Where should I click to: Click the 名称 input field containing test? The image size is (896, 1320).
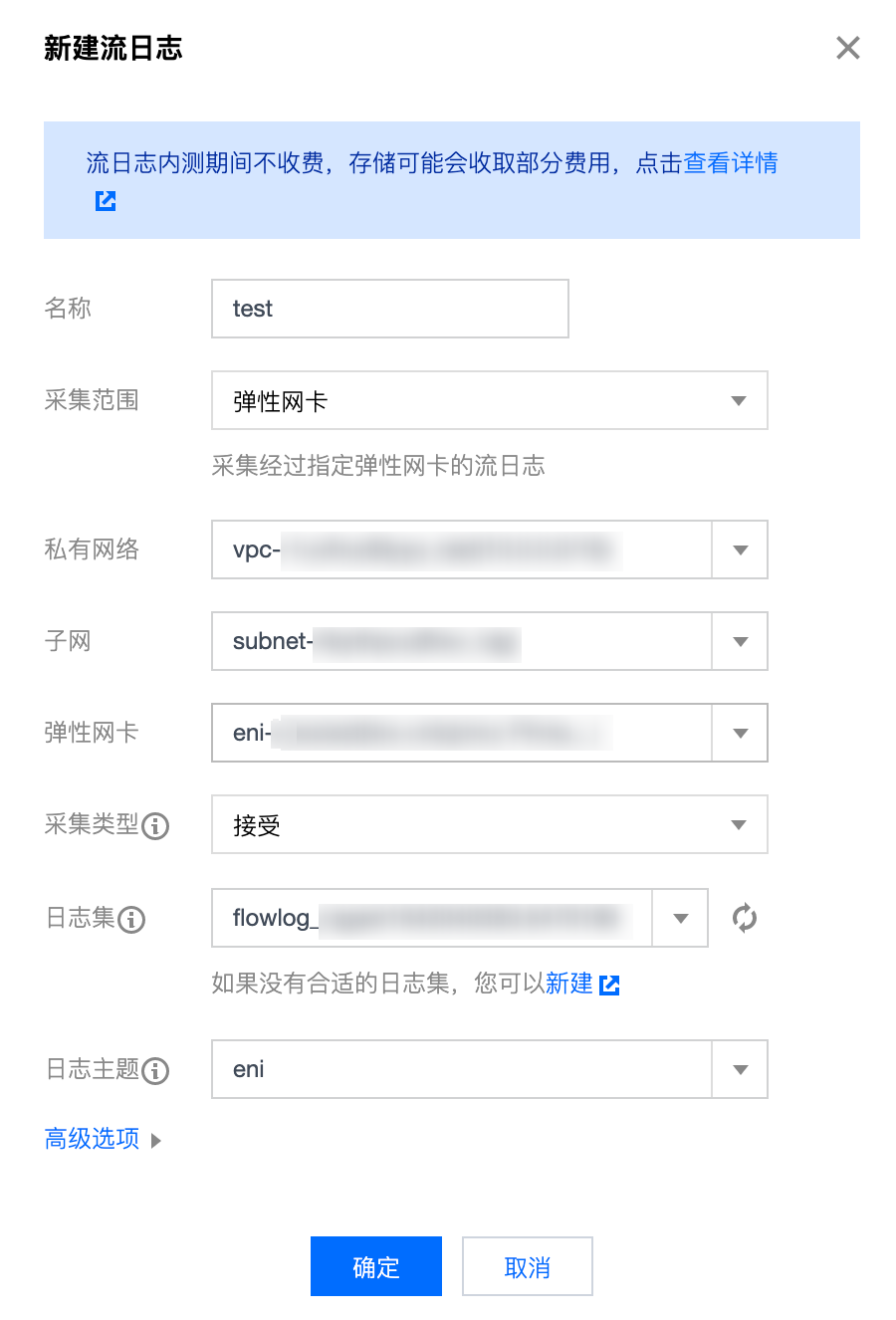(x=390, y=309)
